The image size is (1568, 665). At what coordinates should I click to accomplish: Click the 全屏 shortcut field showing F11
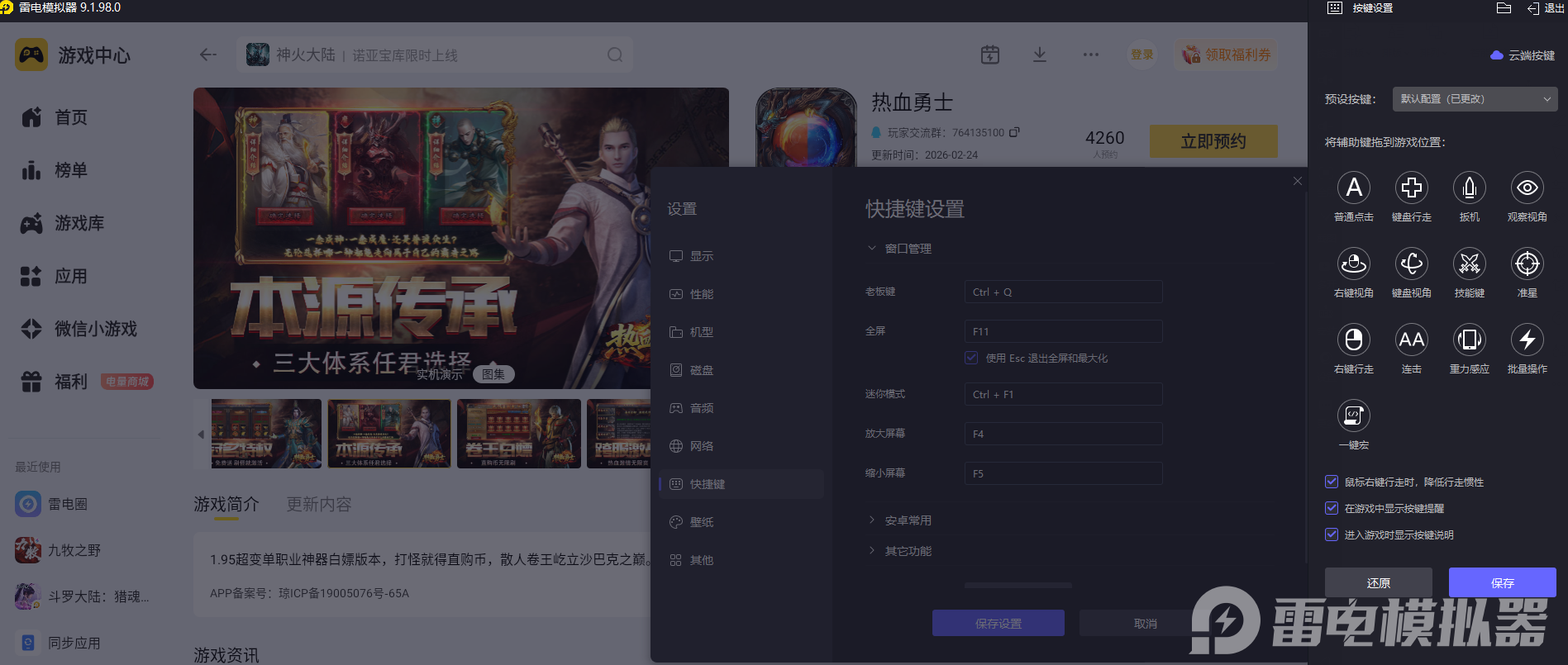[1063, 331]
